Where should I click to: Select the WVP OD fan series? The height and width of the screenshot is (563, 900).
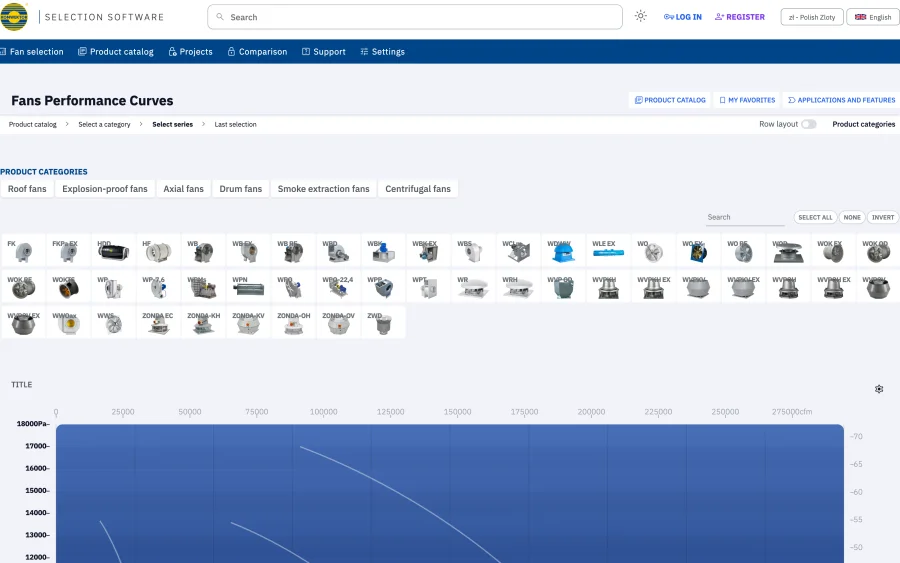(x=564, y=286)
